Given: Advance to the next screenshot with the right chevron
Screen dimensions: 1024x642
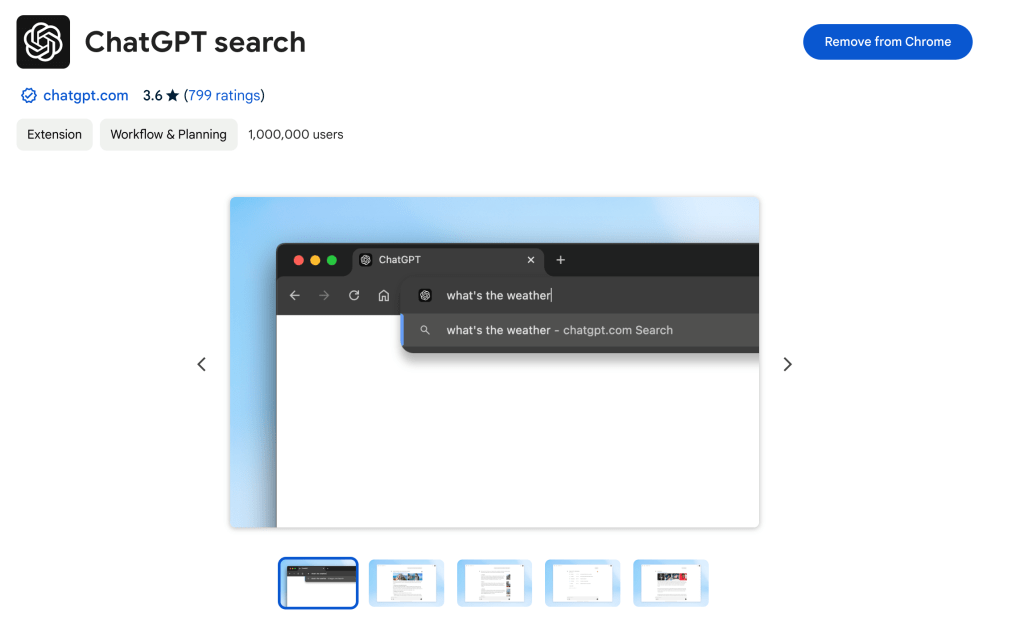Looking at the screenshot, I should [787, 364].
